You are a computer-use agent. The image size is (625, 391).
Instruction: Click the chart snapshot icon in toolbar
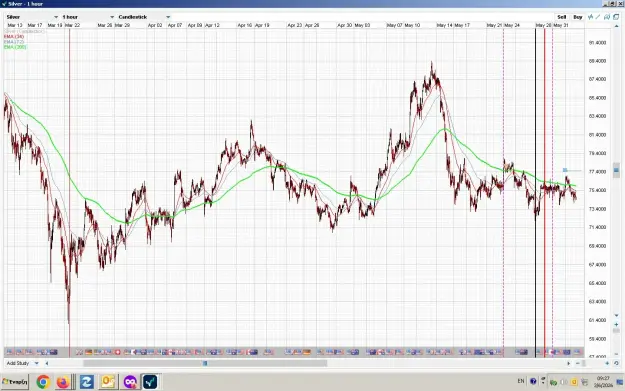[x=607, y=17]
